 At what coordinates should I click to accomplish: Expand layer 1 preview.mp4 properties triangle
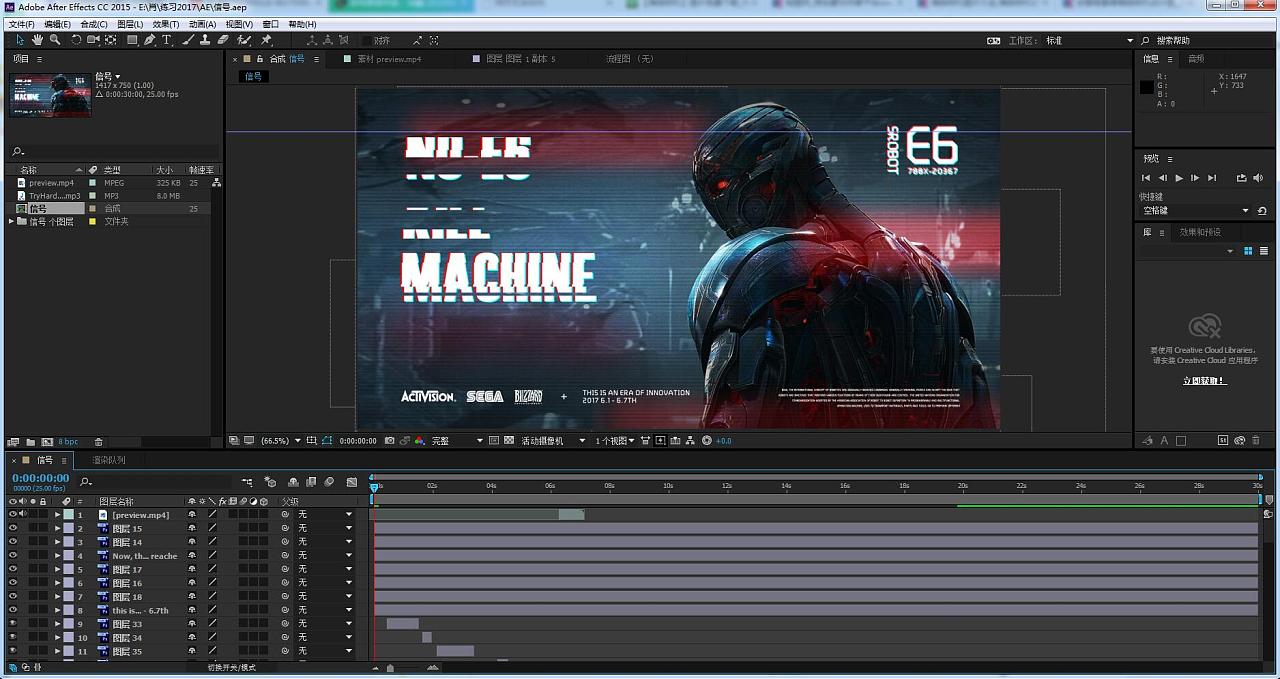[58, 514]
